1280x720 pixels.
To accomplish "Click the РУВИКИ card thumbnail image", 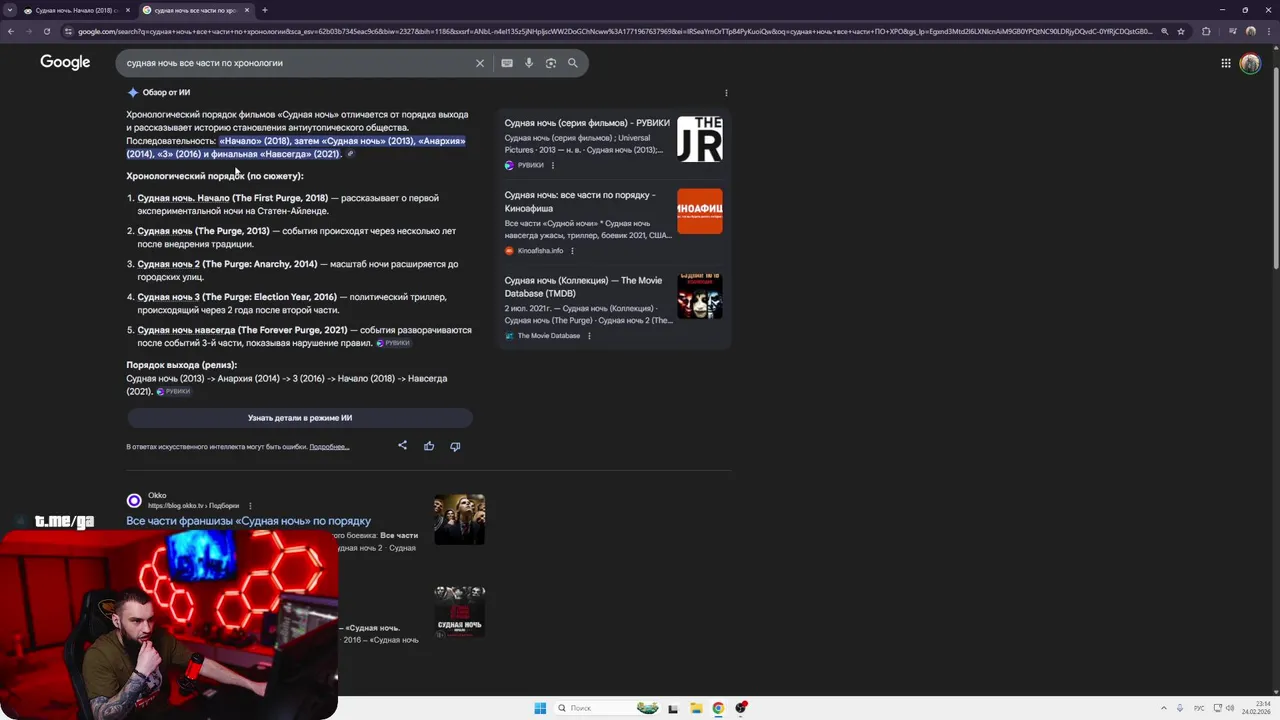I will [699, 139].
